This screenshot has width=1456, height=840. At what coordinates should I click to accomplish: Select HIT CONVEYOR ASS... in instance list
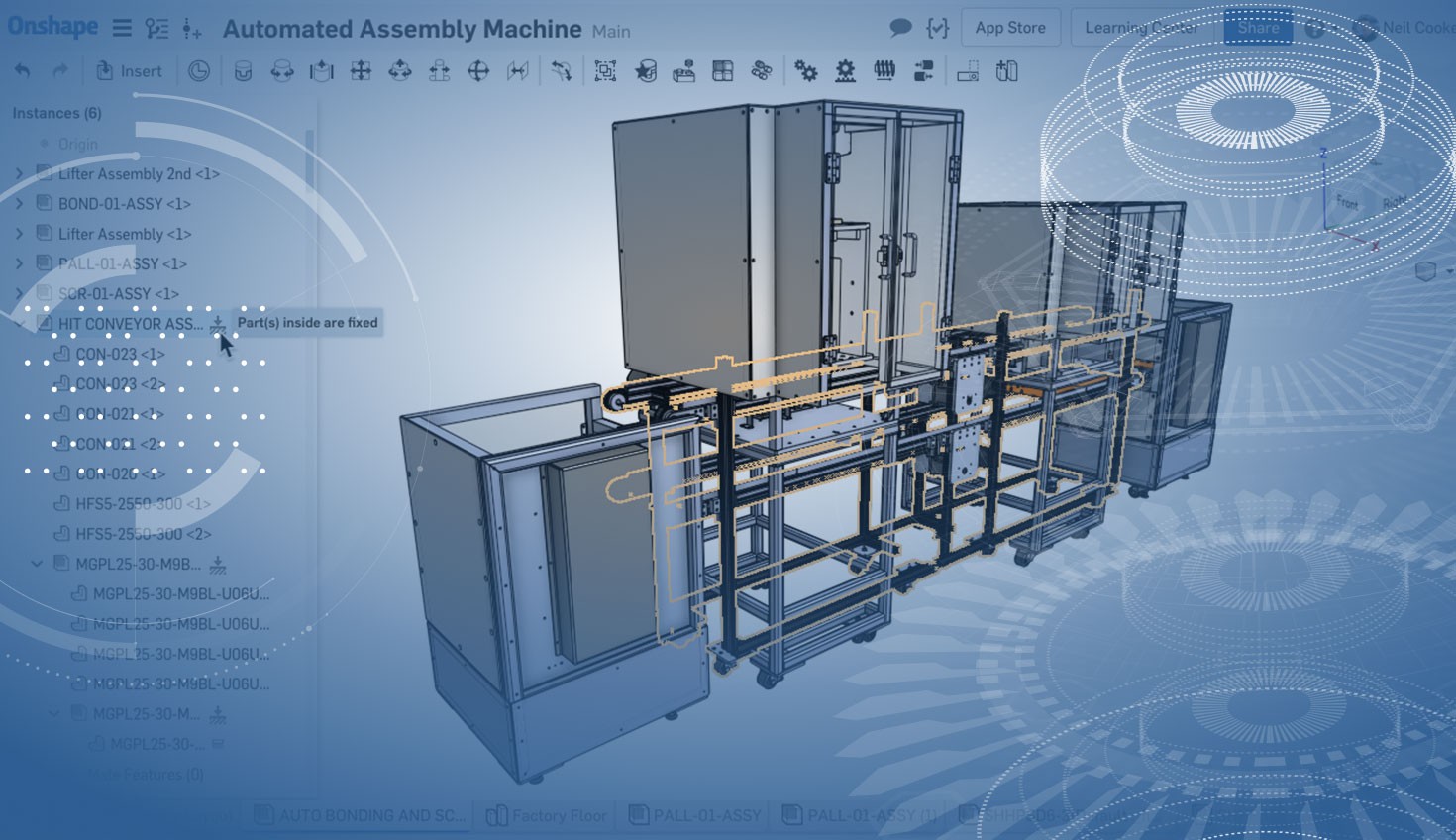pos(131,324)
